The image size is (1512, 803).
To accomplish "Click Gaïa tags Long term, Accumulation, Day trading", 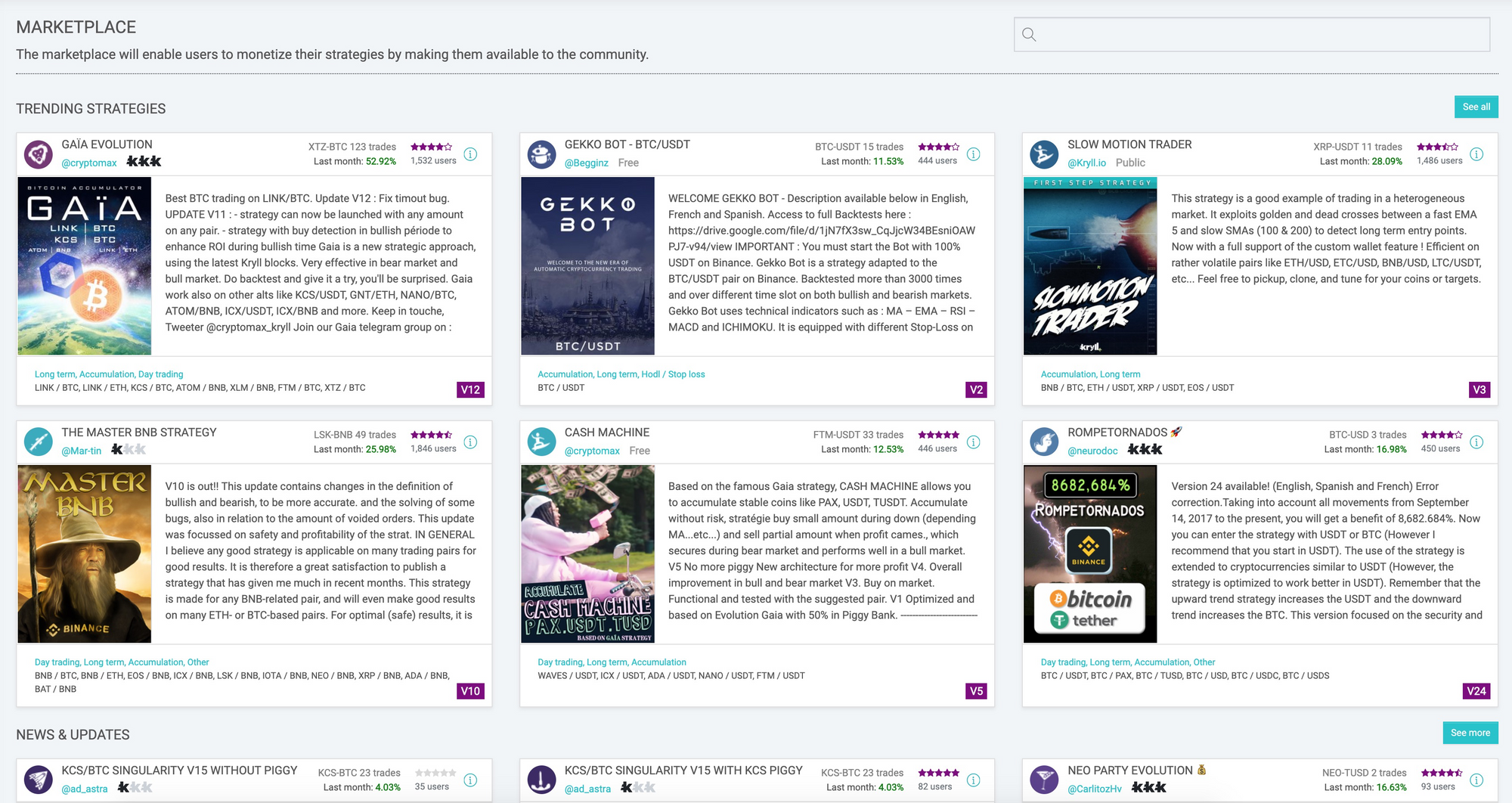I will (x=109, y=374).
